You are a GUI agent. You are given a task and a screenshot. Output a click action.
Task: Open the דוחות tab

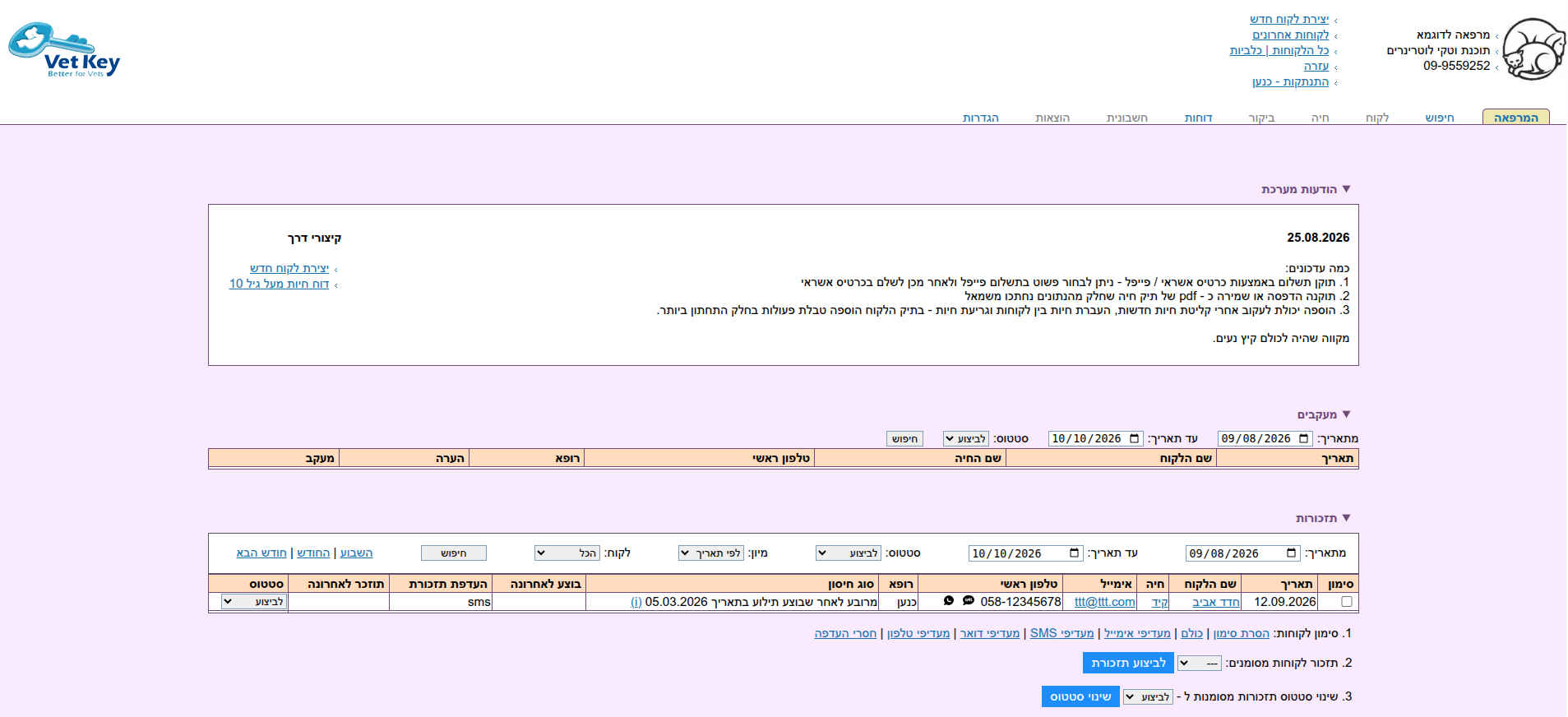1199,118
